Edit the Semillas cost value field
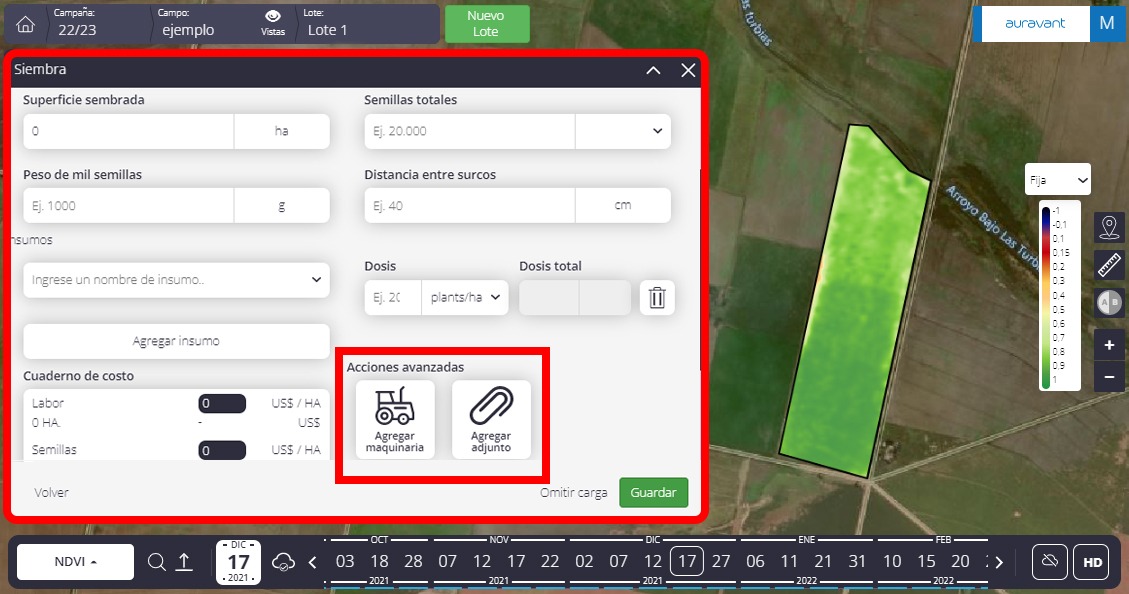Viewport: 1129px width, 594px height. [222, 450]
